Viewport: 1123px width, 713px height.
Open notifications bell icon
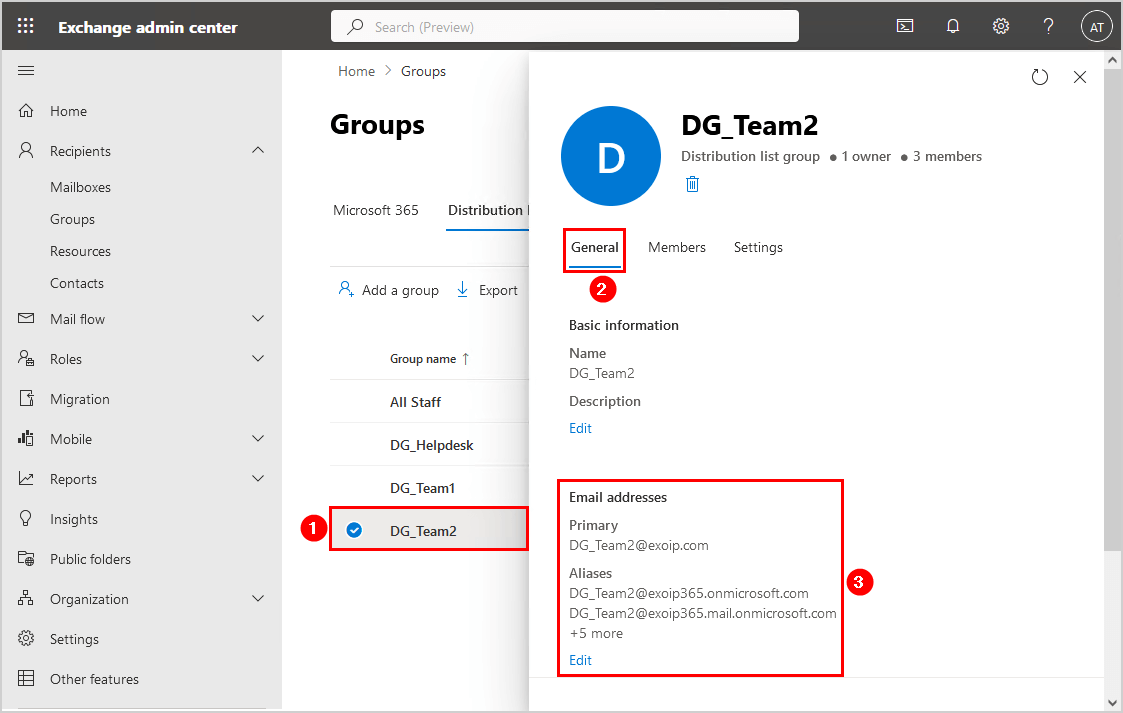(x=953, y=26)
